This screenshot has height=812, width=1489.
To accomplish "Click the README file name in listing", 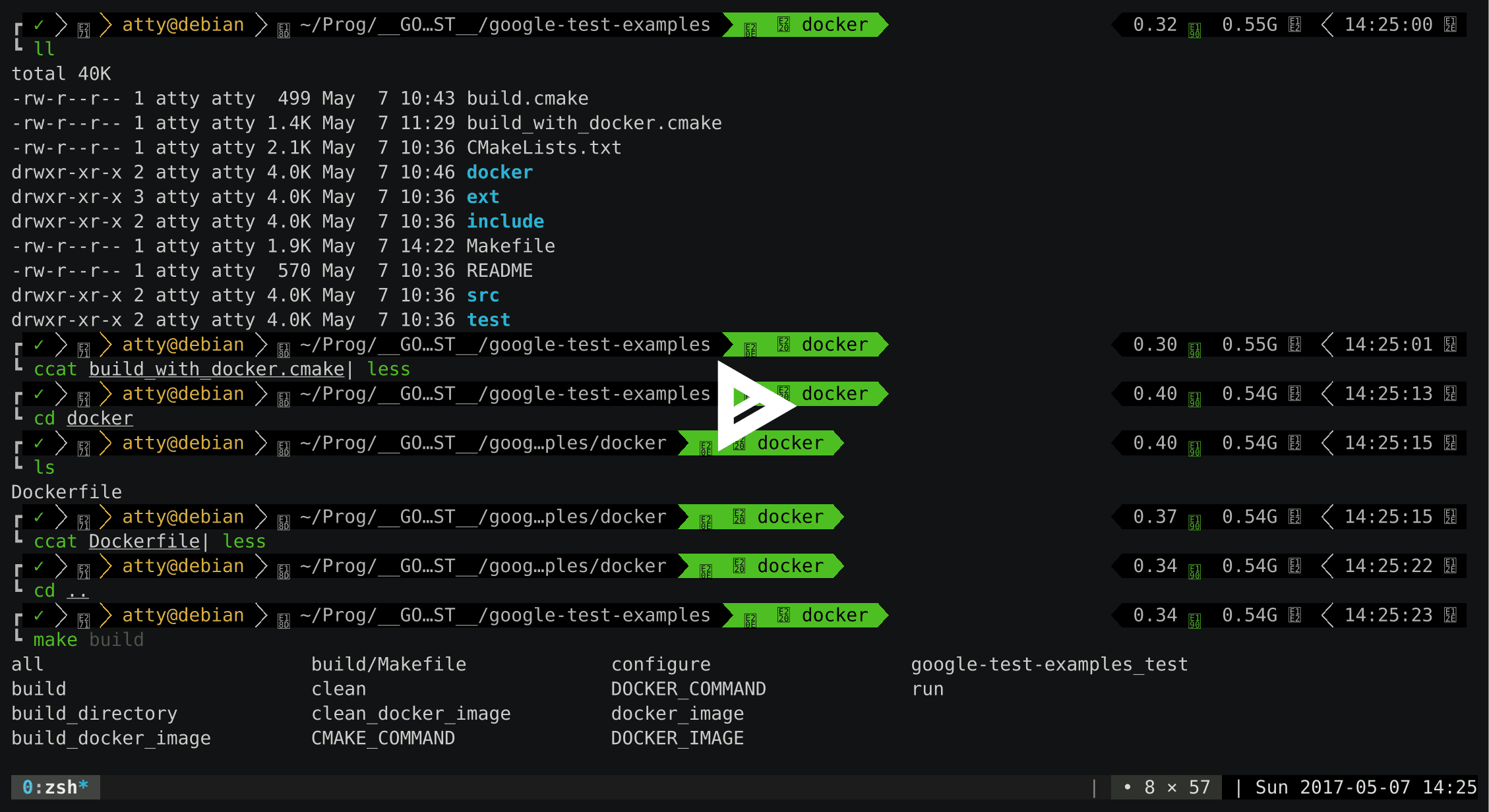I will coord(500,271).
